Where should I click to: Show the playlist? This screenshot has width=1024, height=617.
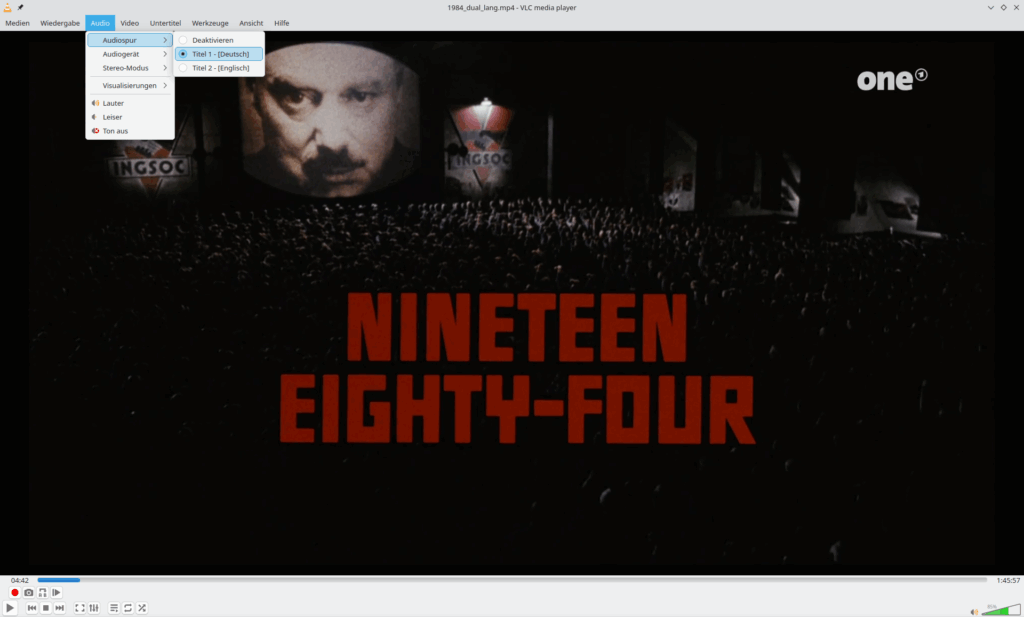click(x=114, y=608)
